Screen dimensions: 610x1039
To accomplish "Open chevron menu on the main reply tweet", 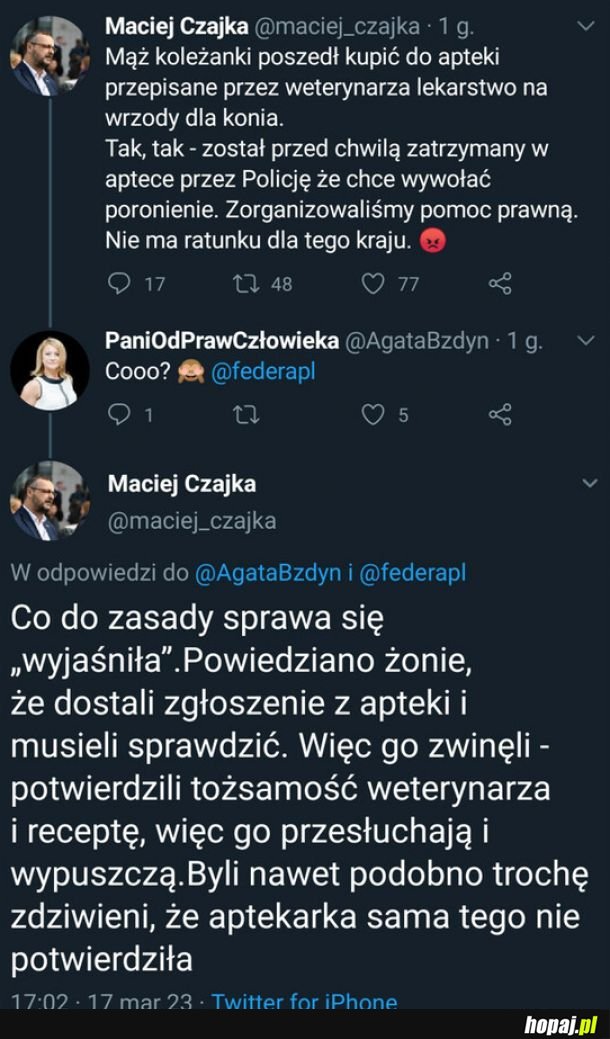I will (587, 484).
